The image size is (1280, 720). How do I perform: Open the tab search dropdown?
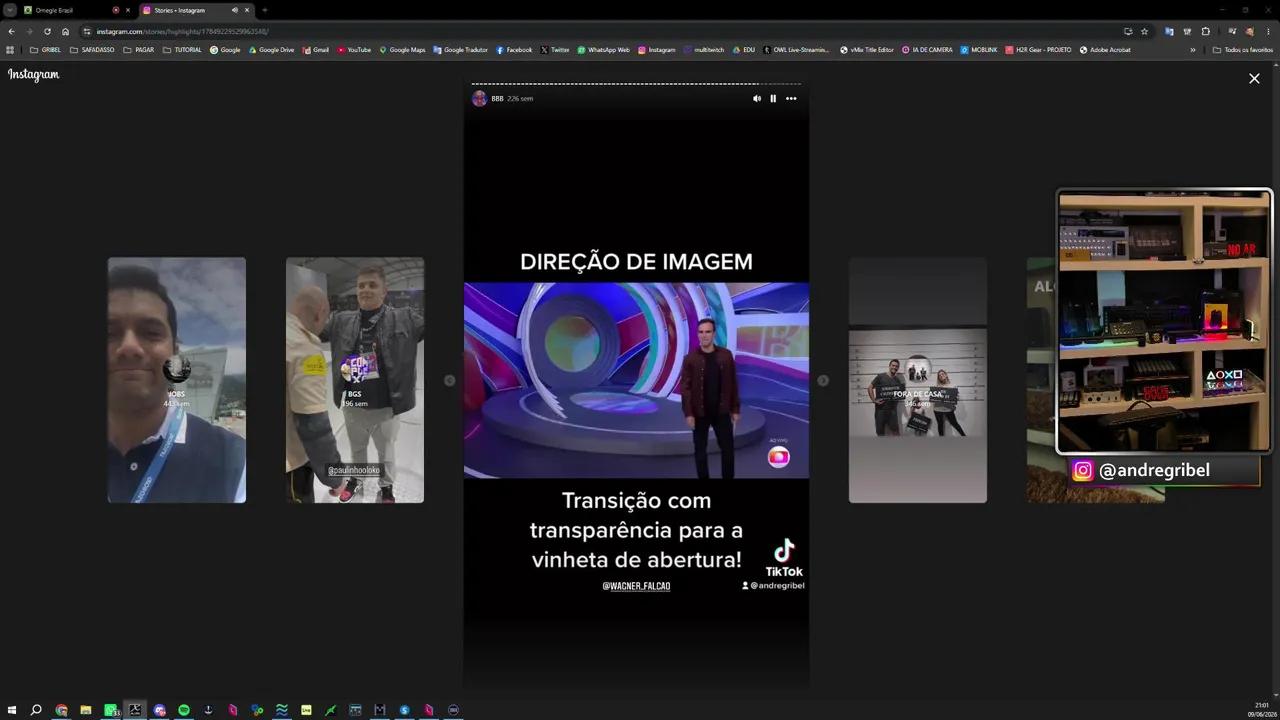tap(9, 10)
